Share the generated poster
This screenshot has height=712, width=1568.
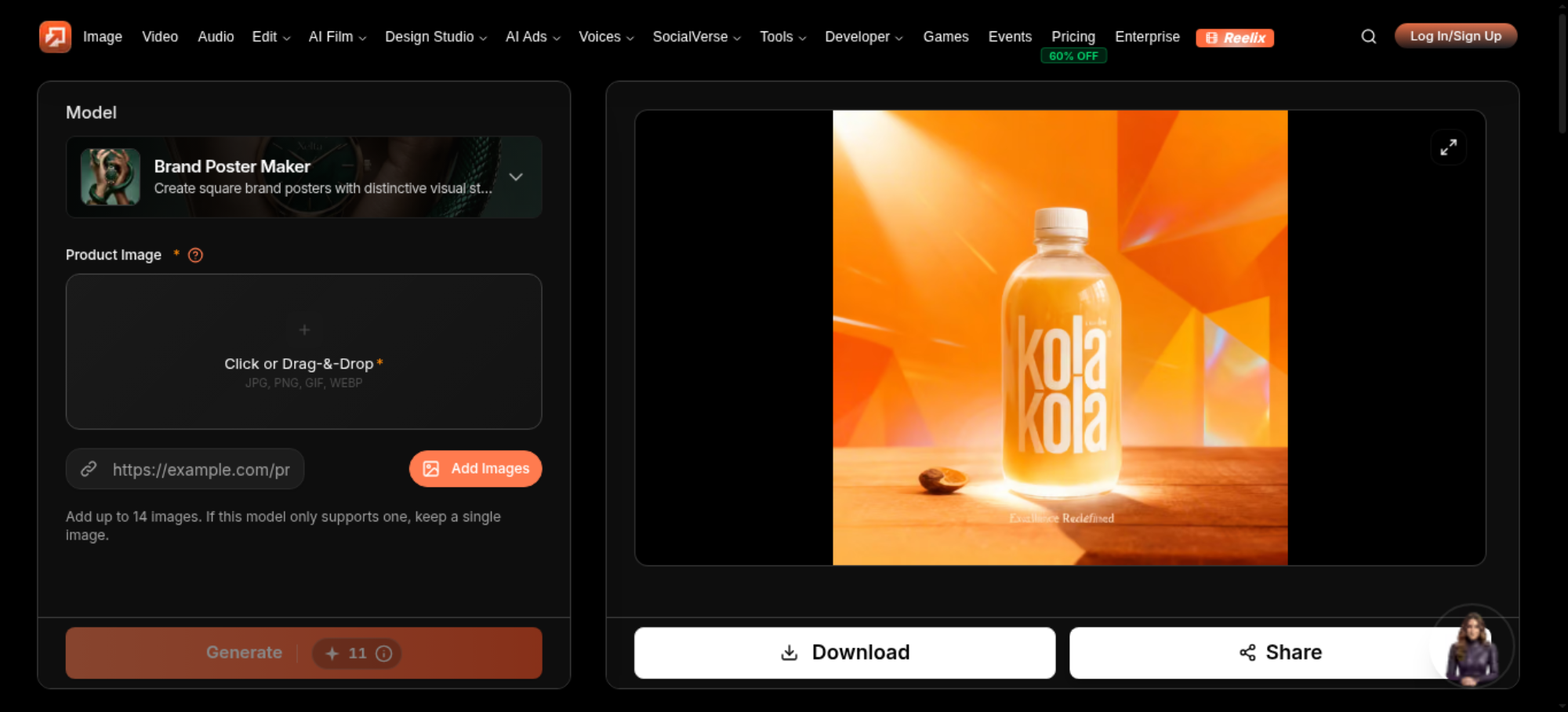(x=1280, y=652)
